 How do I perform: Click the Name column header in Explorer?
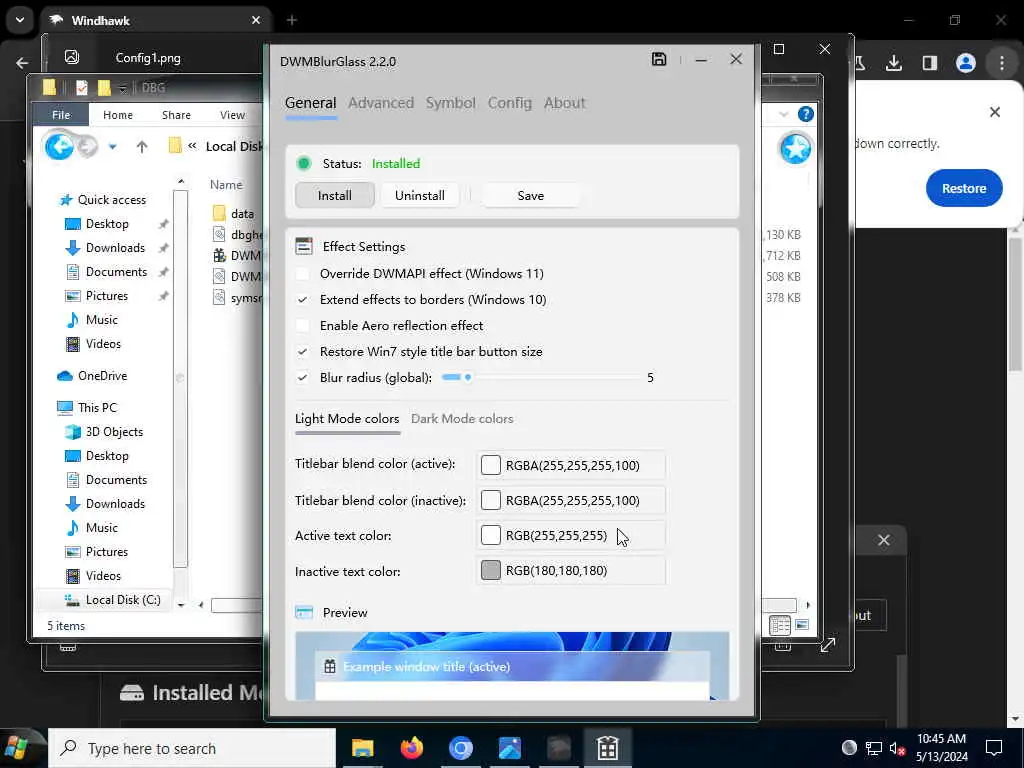pos(226,185)
